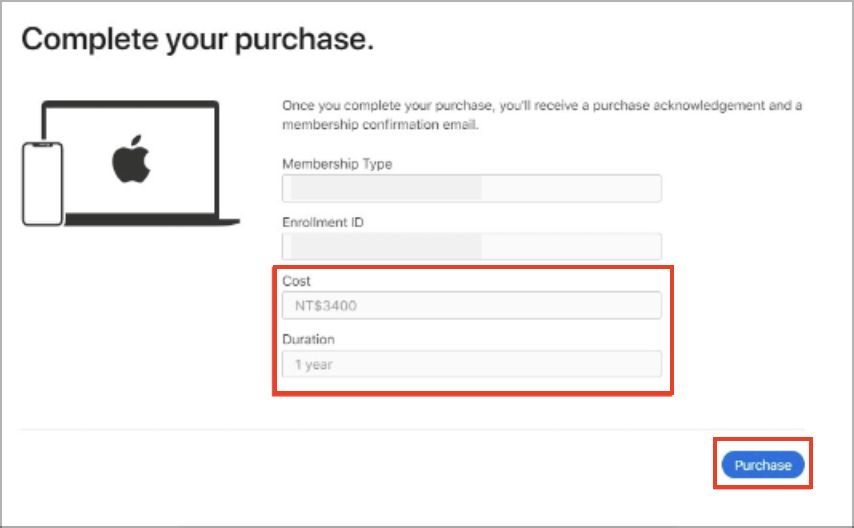Click the notch on the iPhone illustration
This screenshot has width=854, height=528.
42,145
